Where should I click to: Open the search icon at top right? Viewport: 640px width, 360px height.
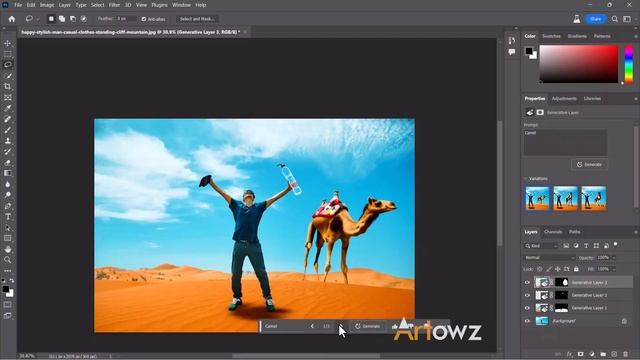pos(615,19)
